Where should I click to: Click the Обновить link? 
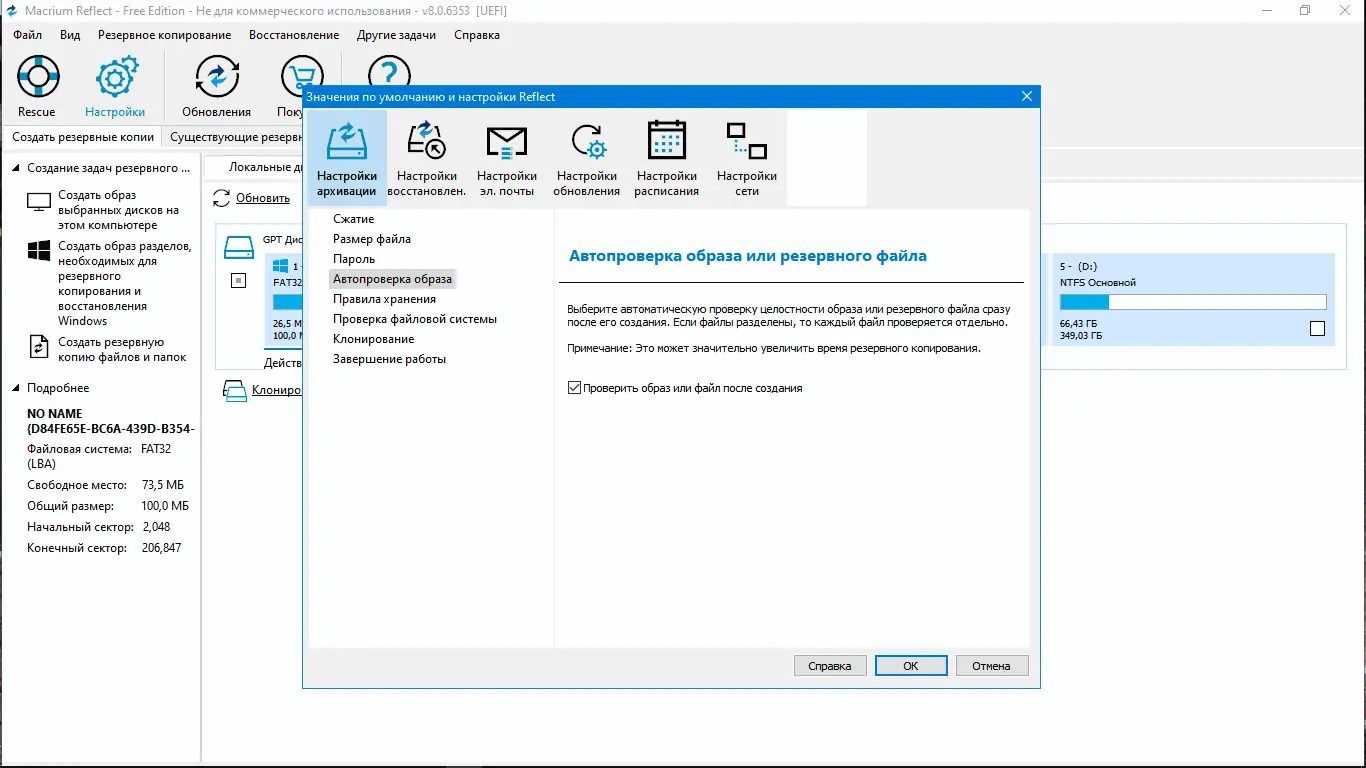coord(263,198)
